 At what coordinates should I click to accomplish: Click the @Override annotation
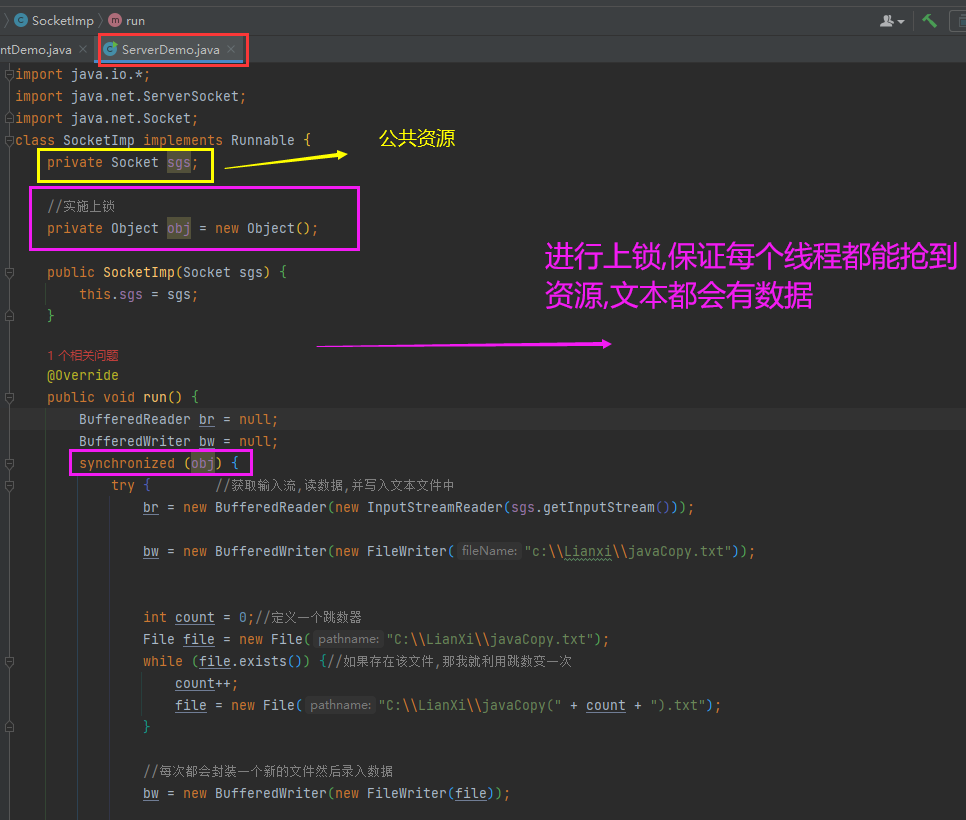83,375
